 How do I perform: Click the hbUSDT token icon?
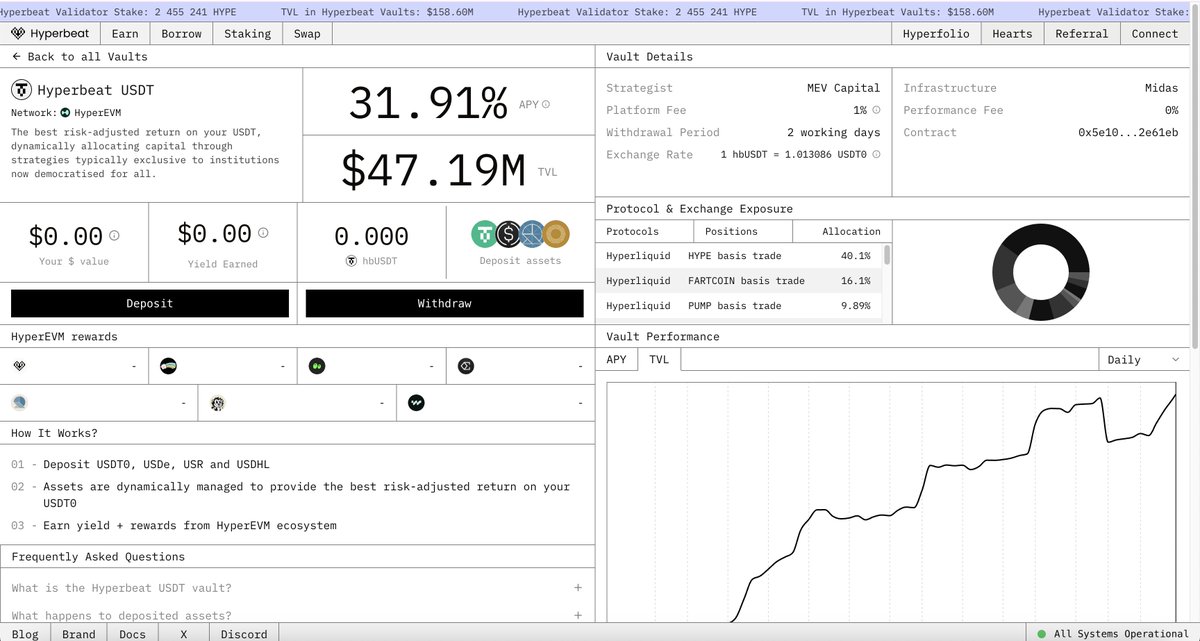click(351, 261)
